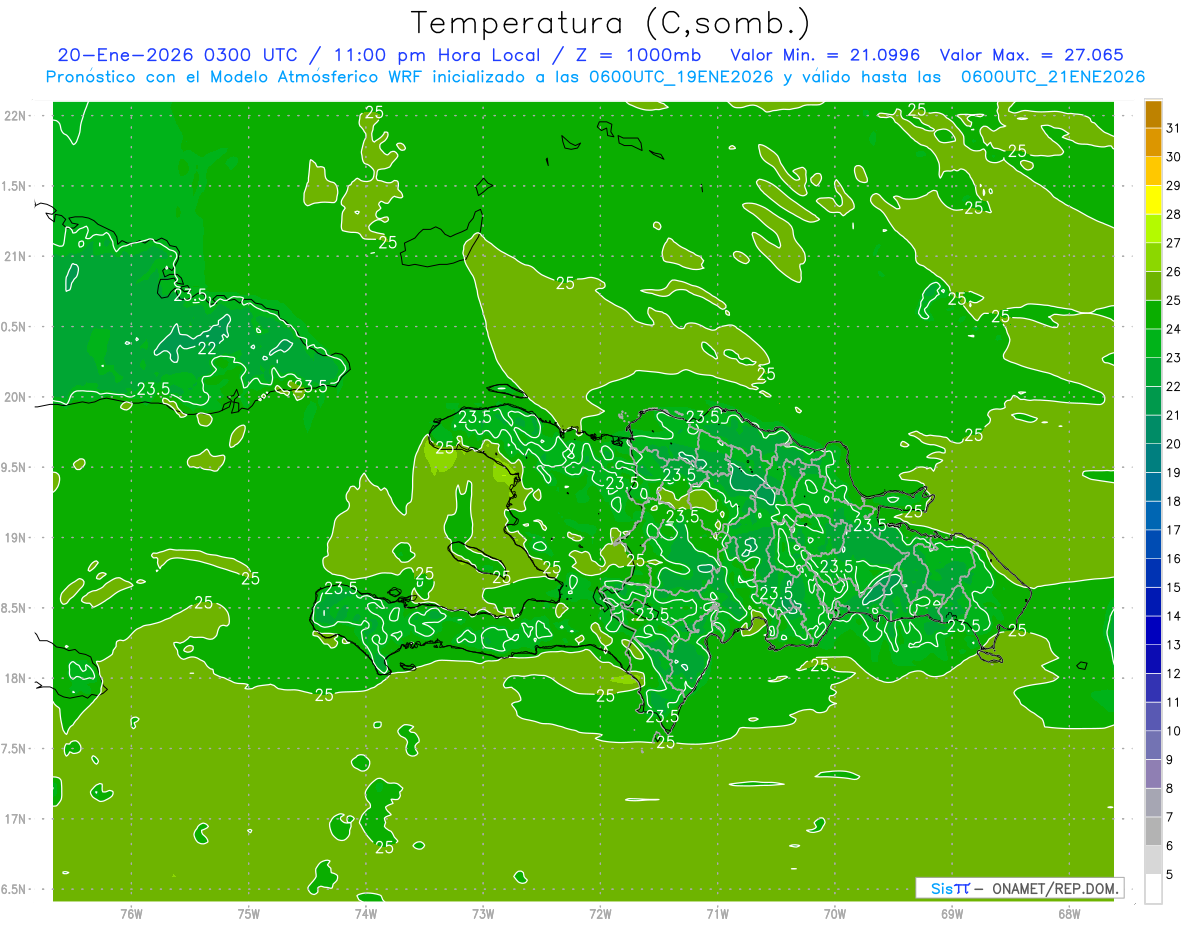Click the "70W" longitude label
Screen dimensions: 1200x927
[x=835, y=914]
